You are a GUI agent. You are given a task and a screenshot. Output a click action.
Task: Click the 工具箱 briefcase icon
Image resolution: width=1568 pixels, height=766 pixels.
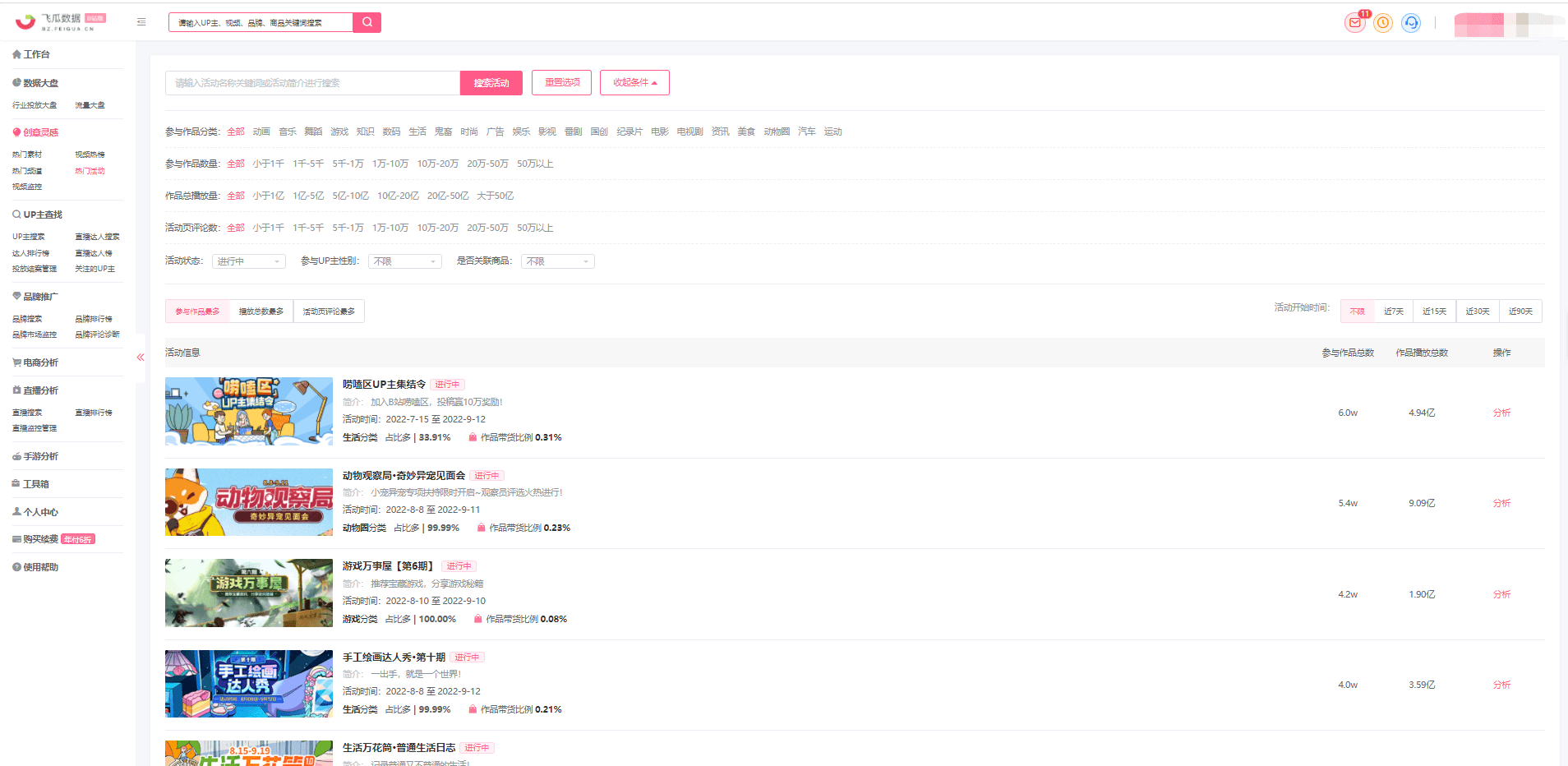tap(16, 484)
